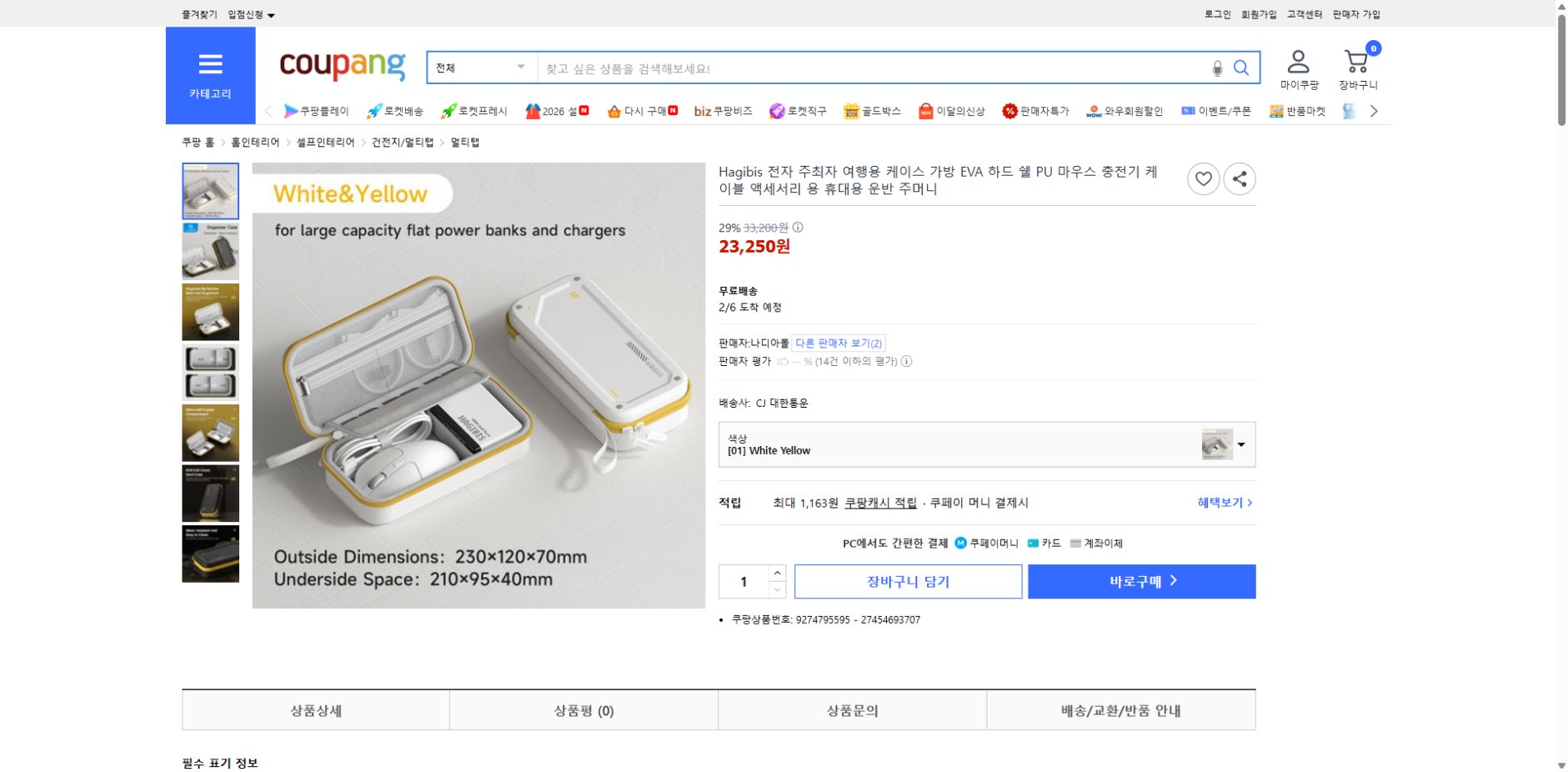The height and width of the screenshot is (772, 1568).
Task: Select the White Yellow color swatch thumbnail
Action: pos(1217,443)
